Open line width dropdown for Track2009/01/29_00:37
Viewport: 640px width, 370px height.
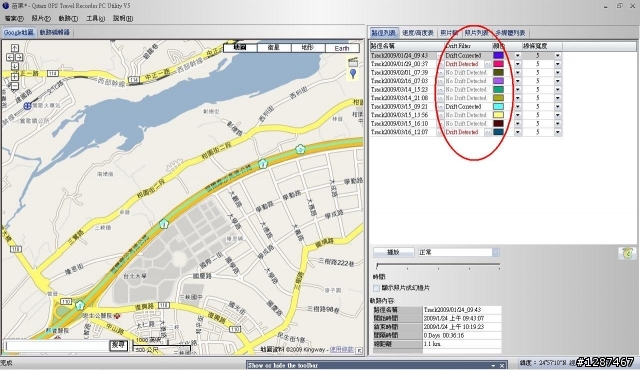[558, 64]
